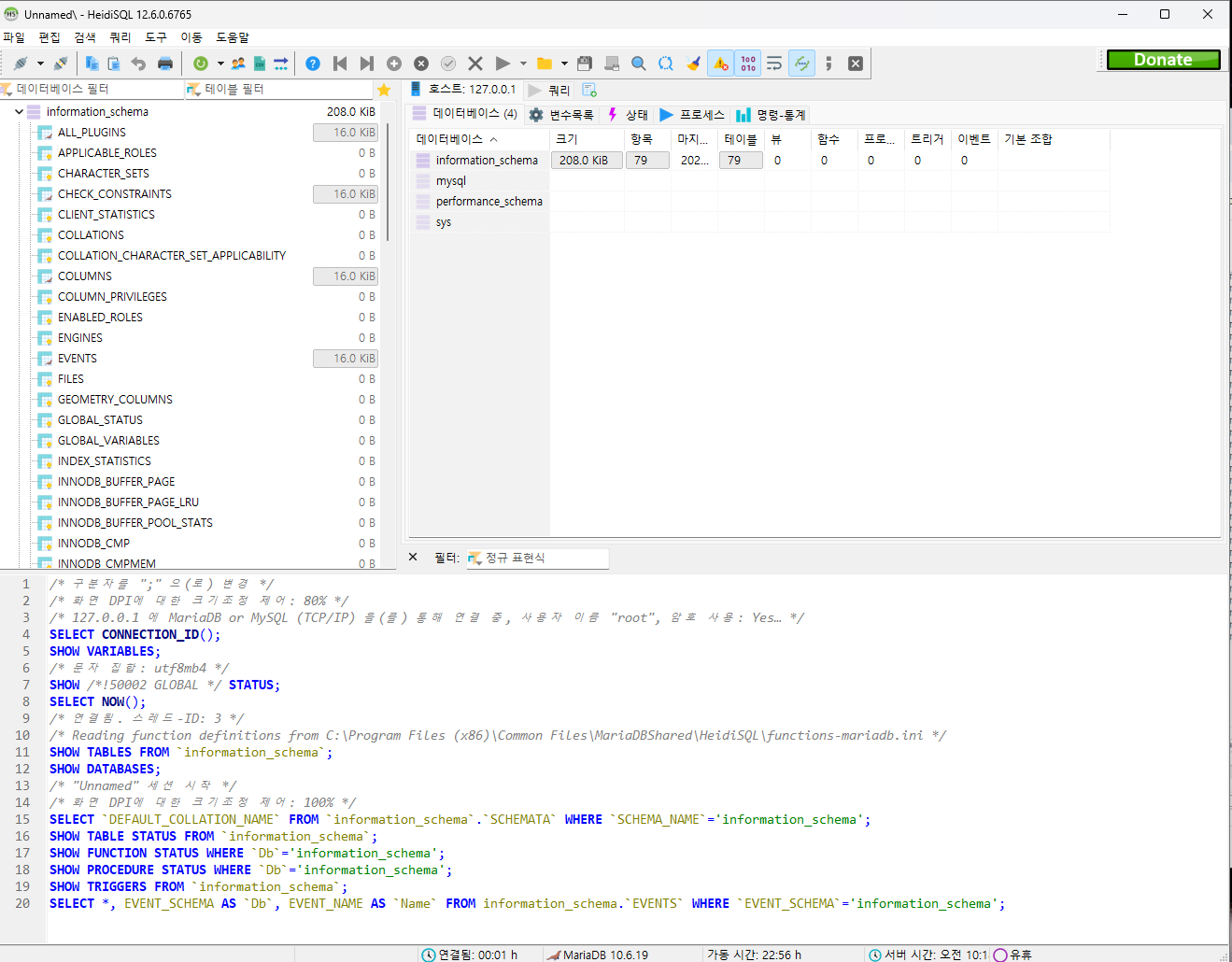Click the CSV import icon
Screen dimensions: 1232x962
tap(260, 64)
